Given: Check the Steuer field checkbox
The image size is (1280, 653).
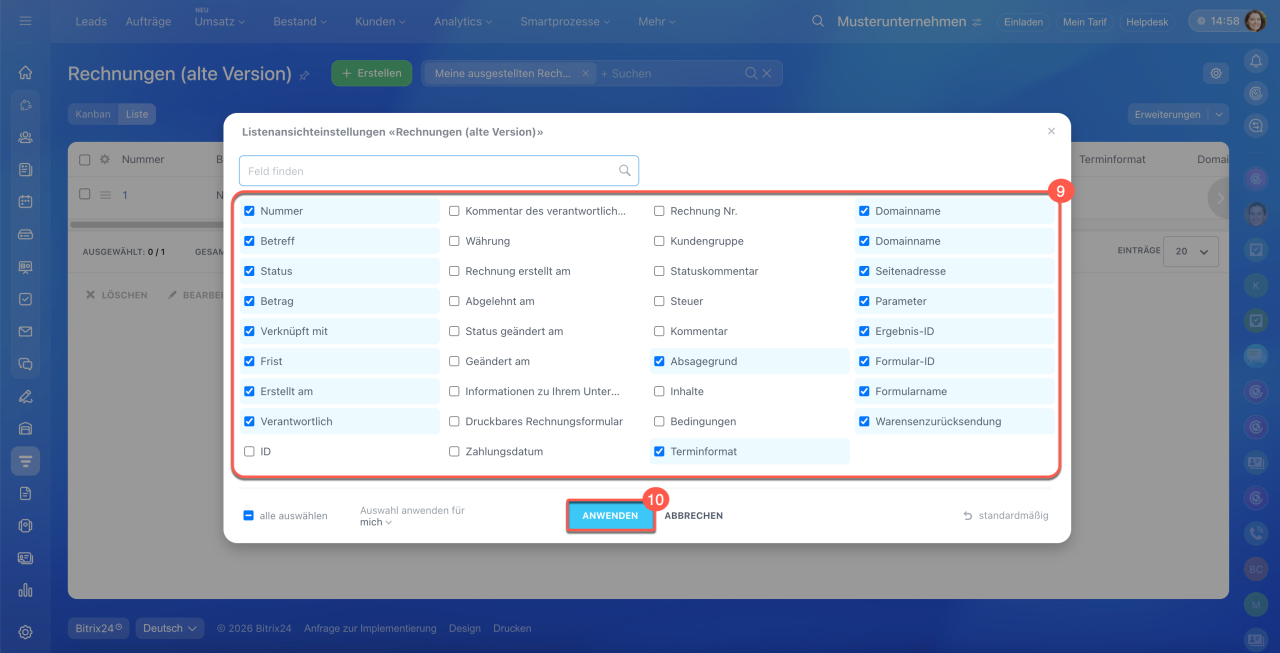Looking at the screenshot, I should tap(660, 301).
